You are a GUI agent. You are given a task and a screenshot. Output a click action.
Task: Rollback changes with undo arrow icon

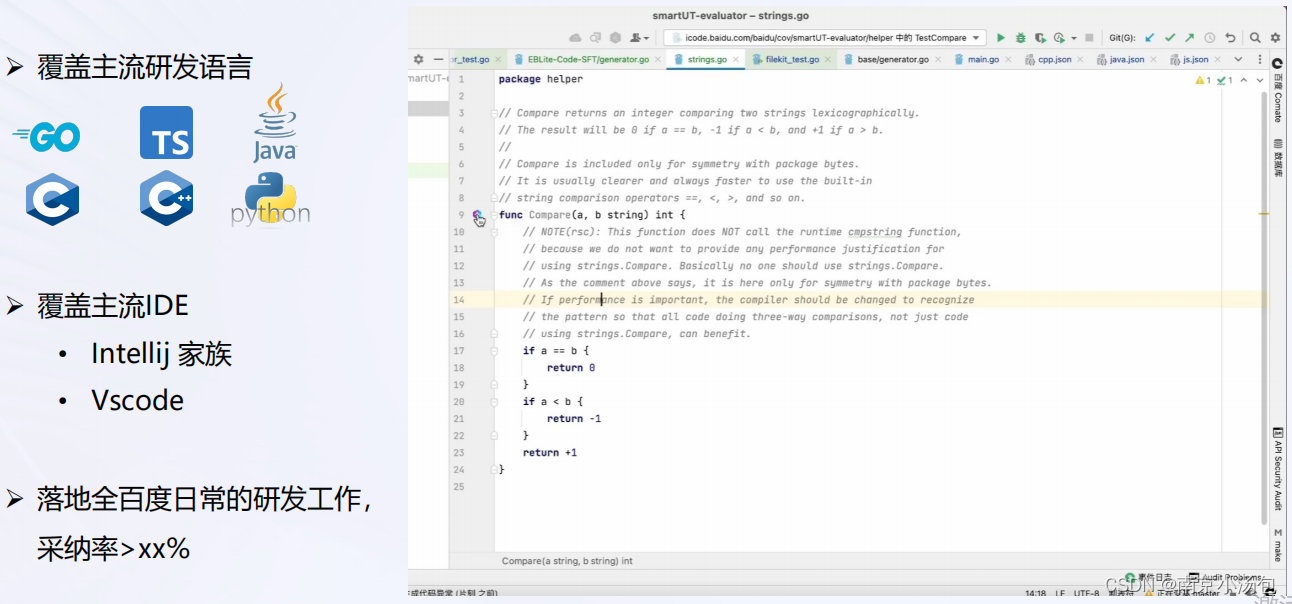coord(1230,38)
